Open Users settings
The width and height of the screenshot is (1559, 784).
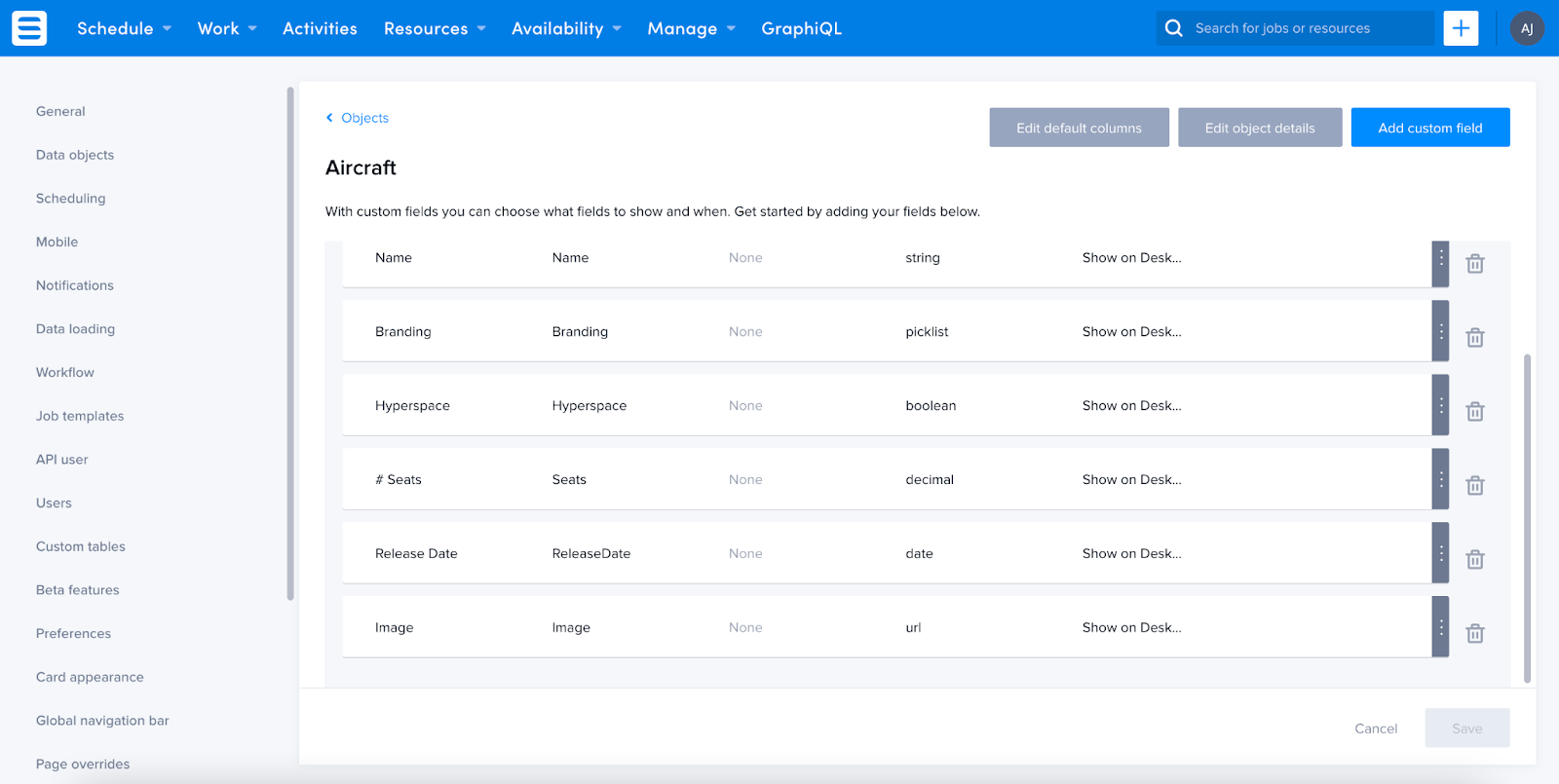[54, 504]
